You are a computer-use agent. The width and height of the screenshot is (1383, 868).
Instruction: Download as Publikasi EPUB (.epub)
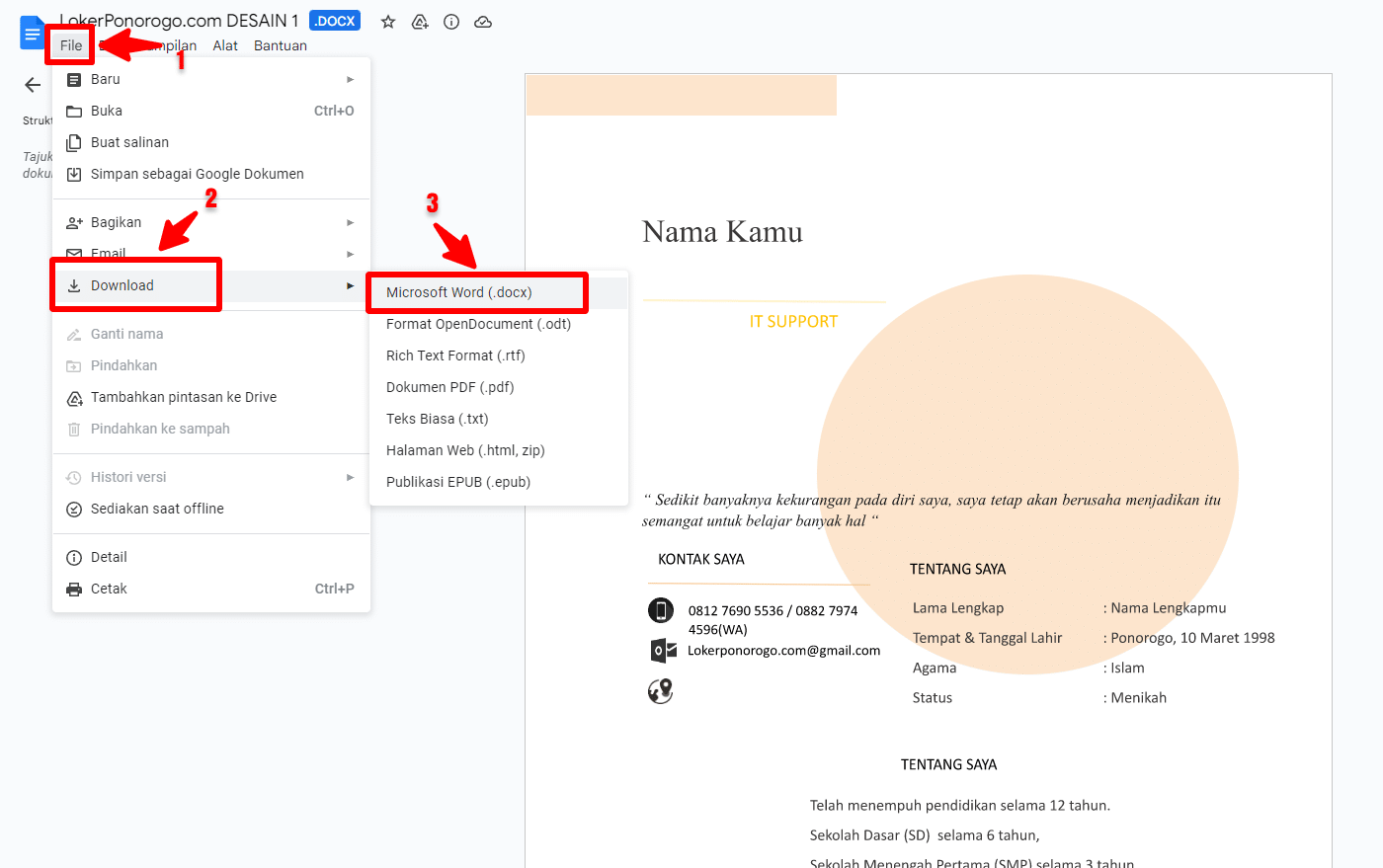(x=499, y=482)
